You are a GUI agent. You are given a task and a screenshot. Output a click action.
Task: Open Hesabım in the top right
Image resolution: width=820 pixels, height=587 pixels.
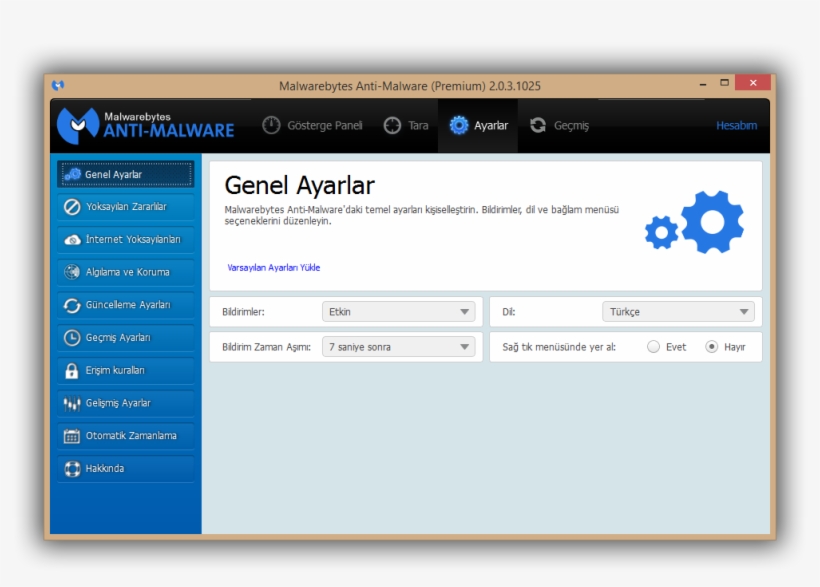coord(736,126)
